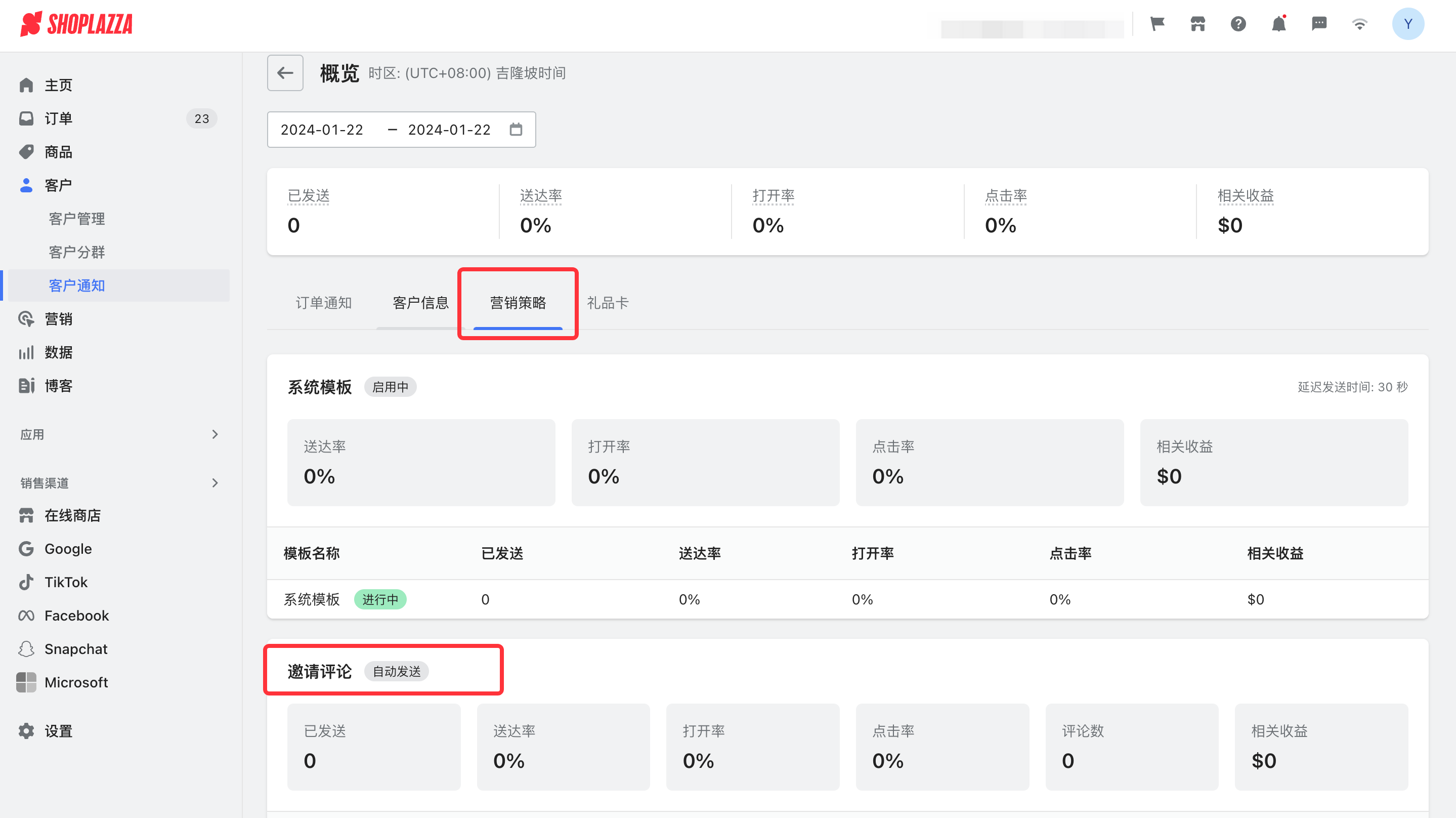Open 营销 in the sidebar
1456x818 pixels.
pos(58,318)
